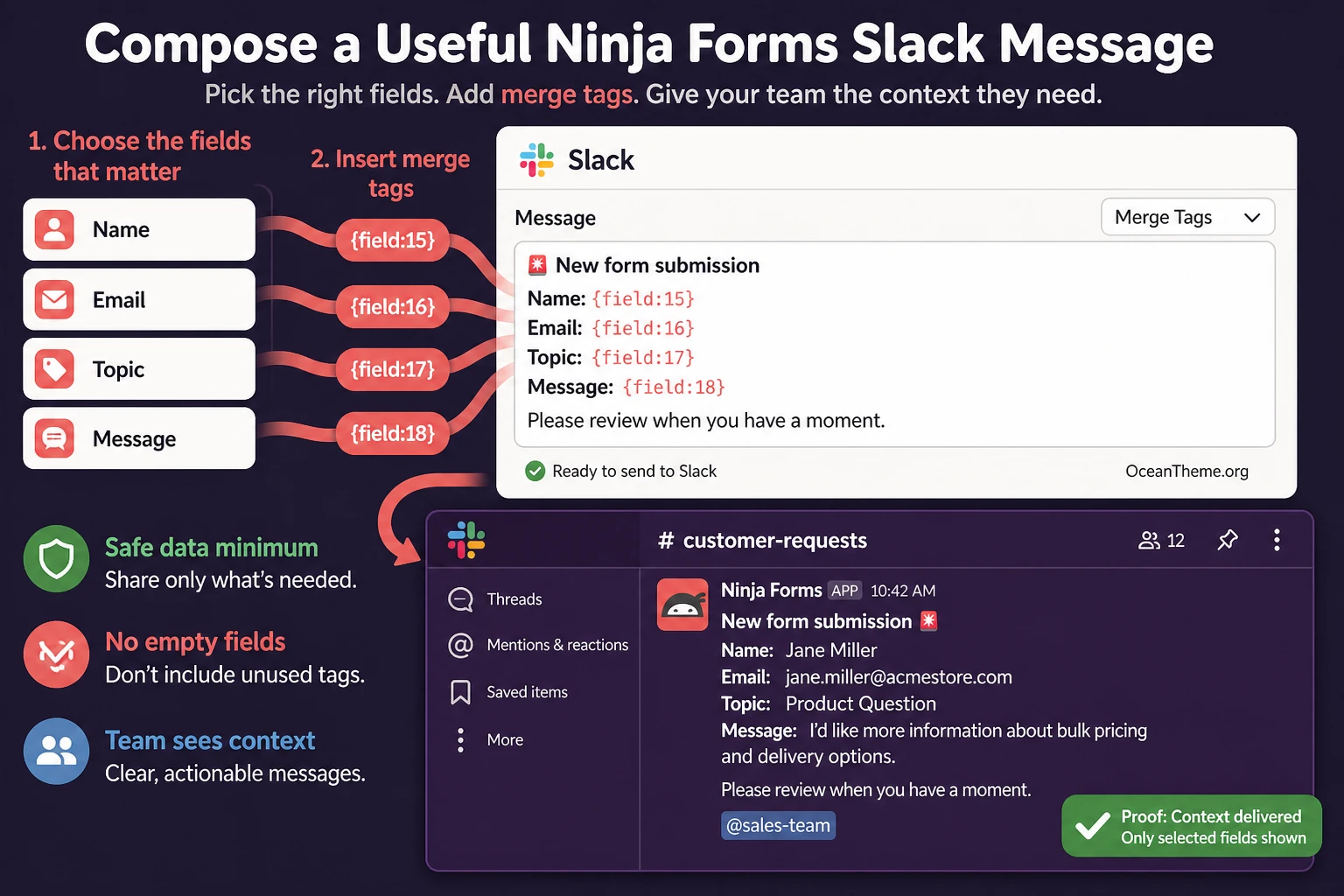Click the Slack logo in the message editor header
The height and width of the screenshot is (896, 1344).
(536, 160)
